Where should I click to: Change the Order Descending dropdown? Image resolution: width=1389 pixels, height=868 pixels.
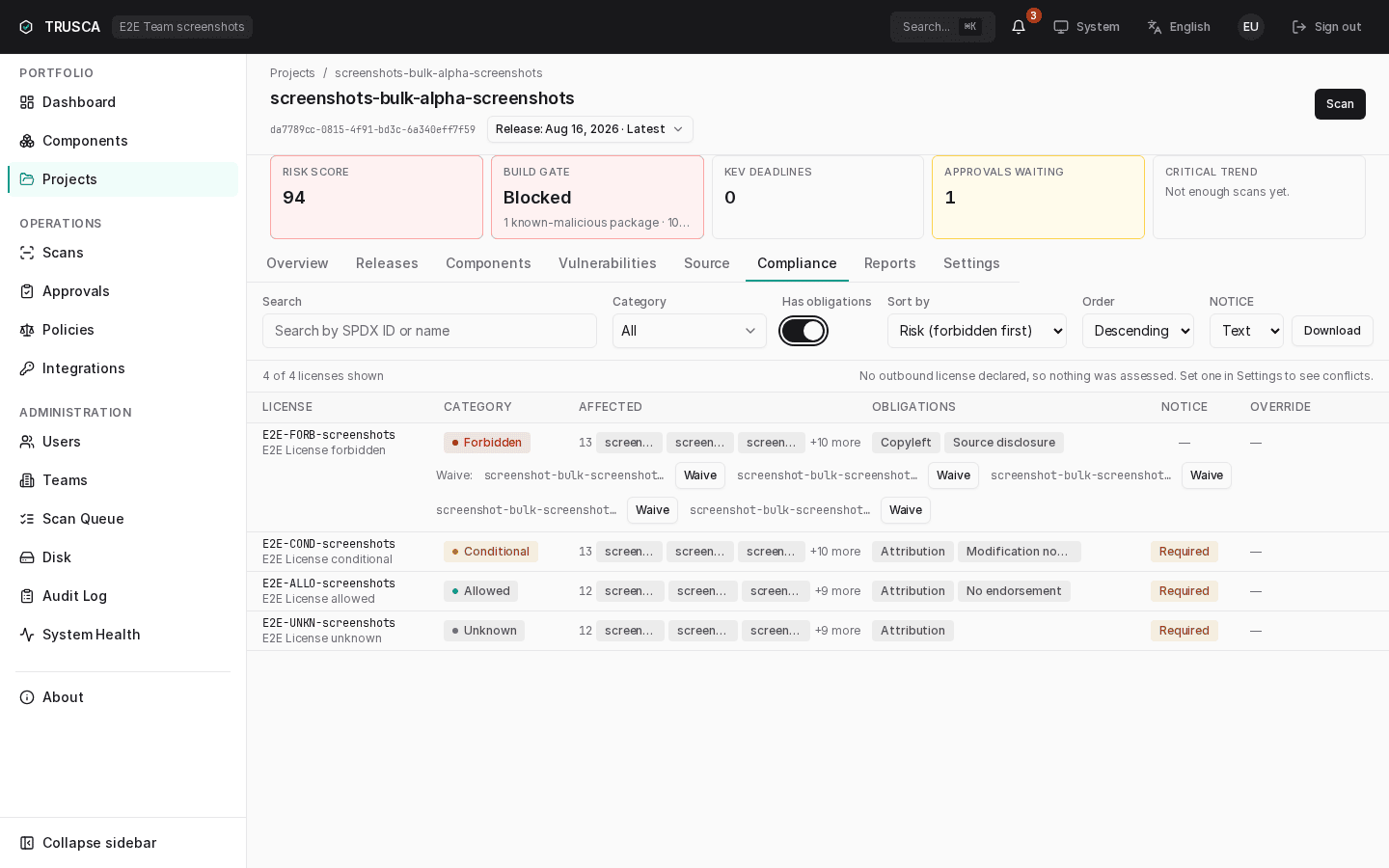pyautogui.click(x=1138, y=331)
